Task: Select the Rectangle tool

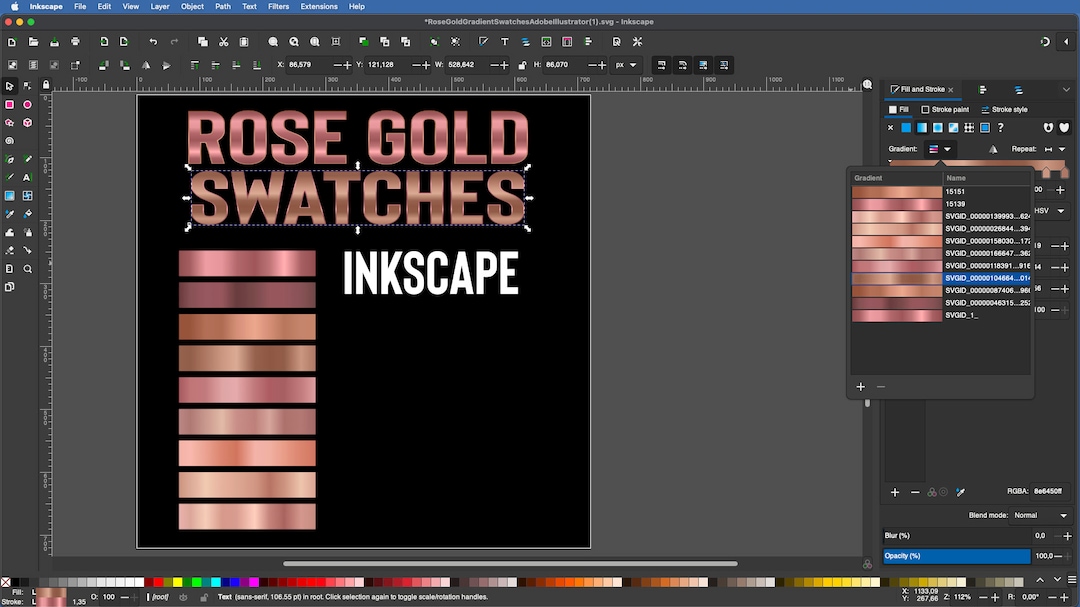Action: 11,105
